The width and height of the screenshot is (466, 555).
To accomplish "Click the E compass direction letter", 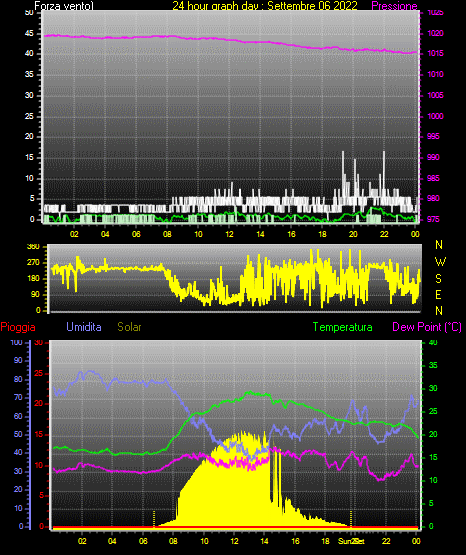I will click(x=438, y=295).
